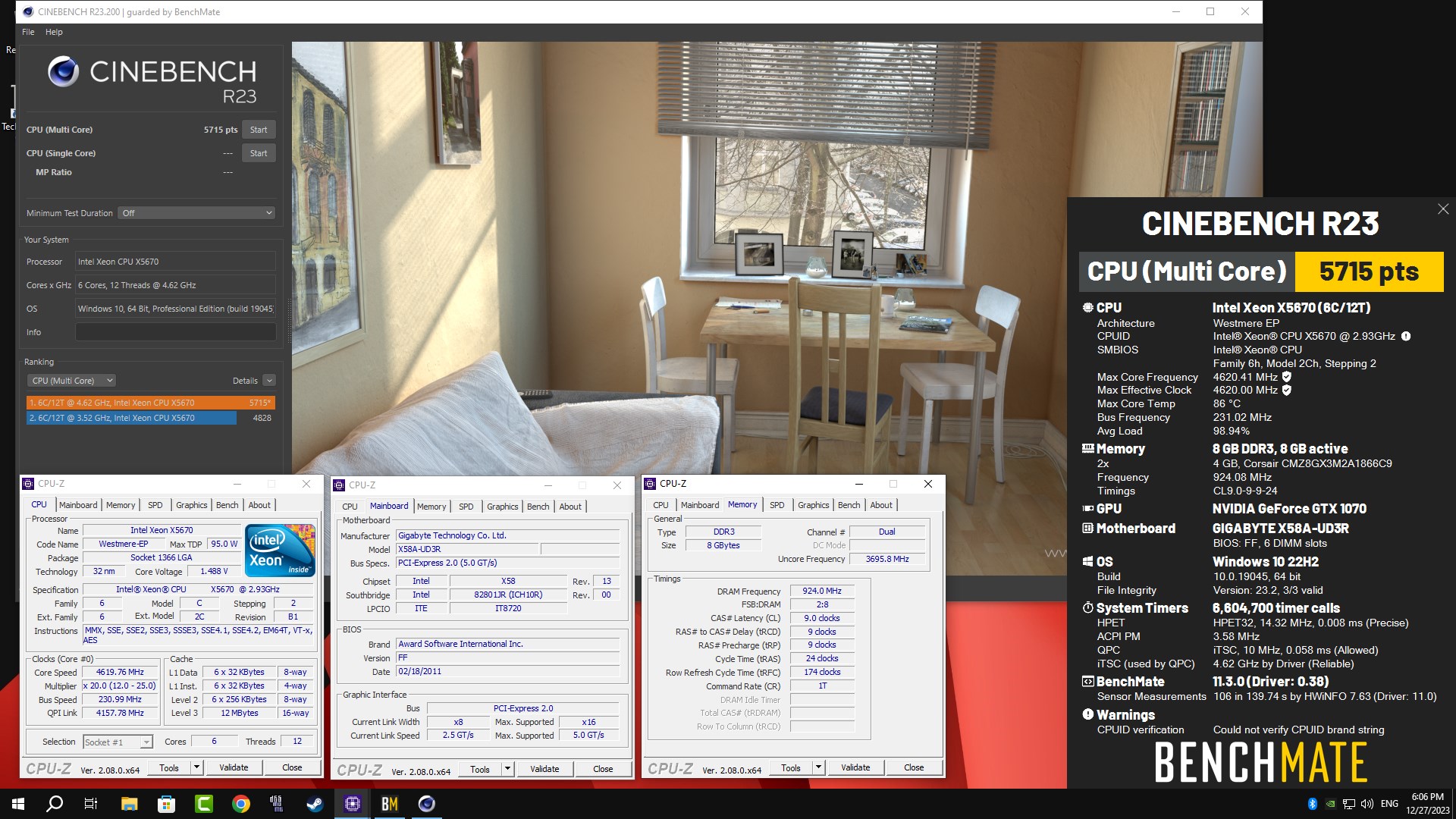
Task: Click the Info input field in Cinebench
Action: 175,332
